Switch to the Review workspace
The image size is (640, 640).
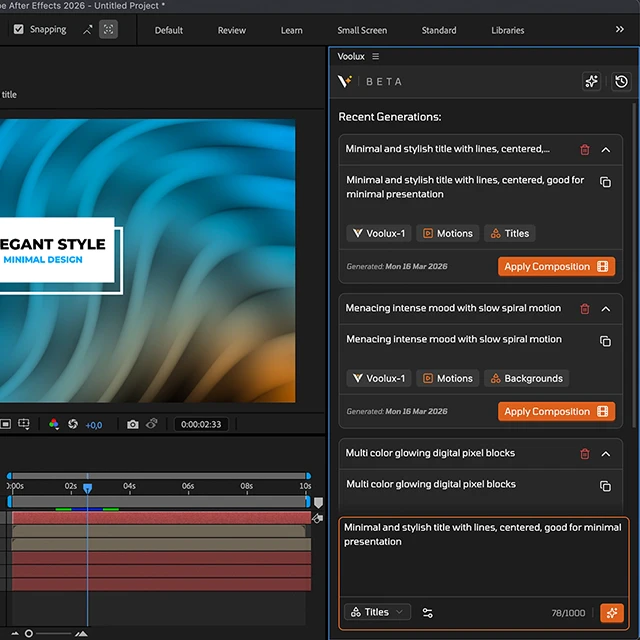pyautogui.click(x=231, y=30)
